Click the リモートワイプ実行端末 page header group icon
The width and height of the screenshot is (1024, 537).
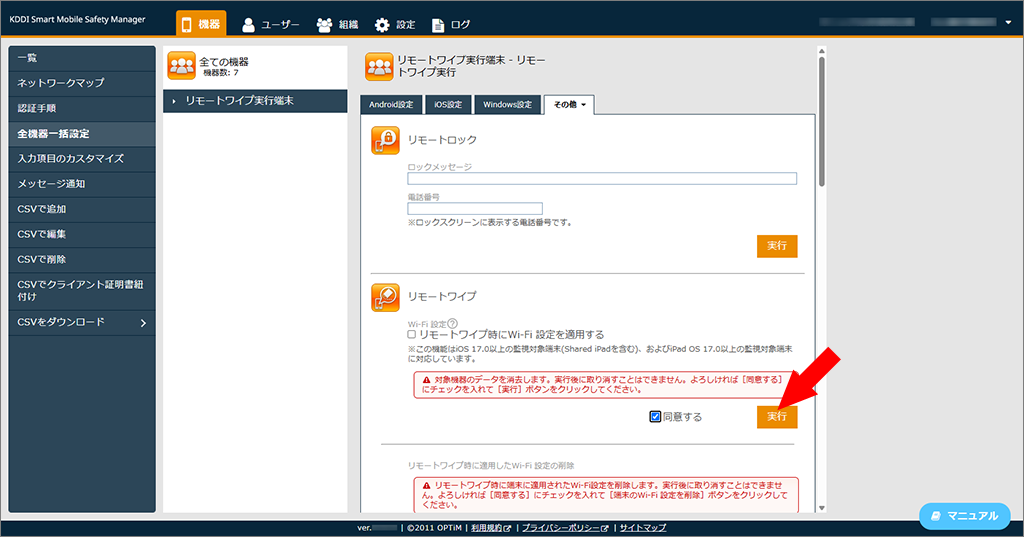pyautogui.click(x=379, y=67)
